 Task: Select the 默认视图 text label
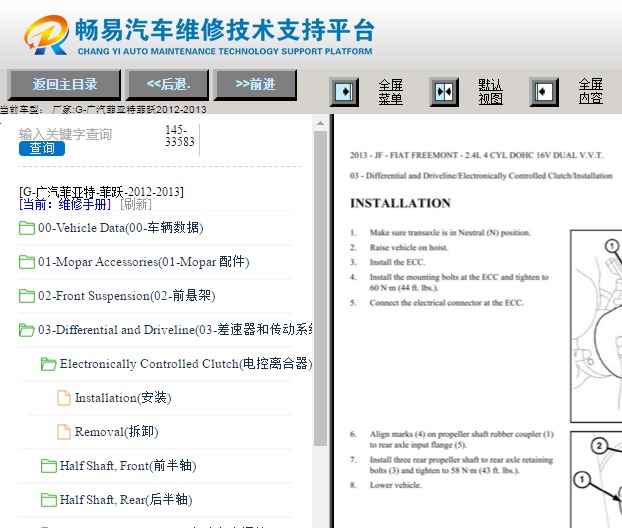490,92
